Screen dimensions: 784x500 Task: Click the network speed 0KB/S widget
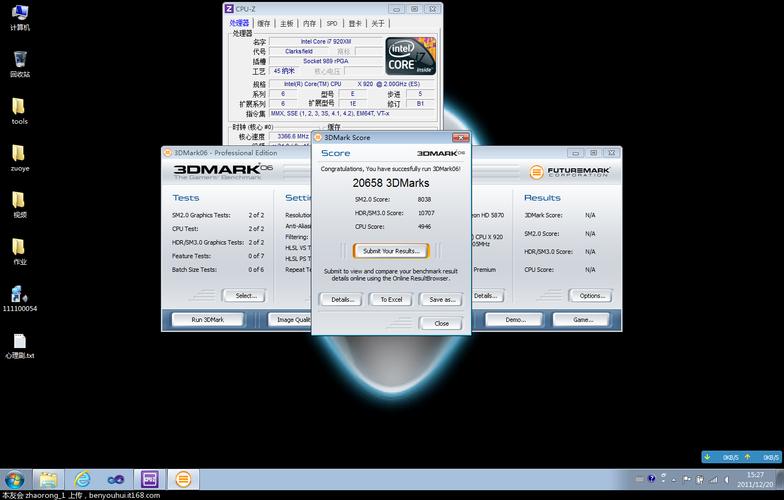pyautogui.click(x=742, y=457)
